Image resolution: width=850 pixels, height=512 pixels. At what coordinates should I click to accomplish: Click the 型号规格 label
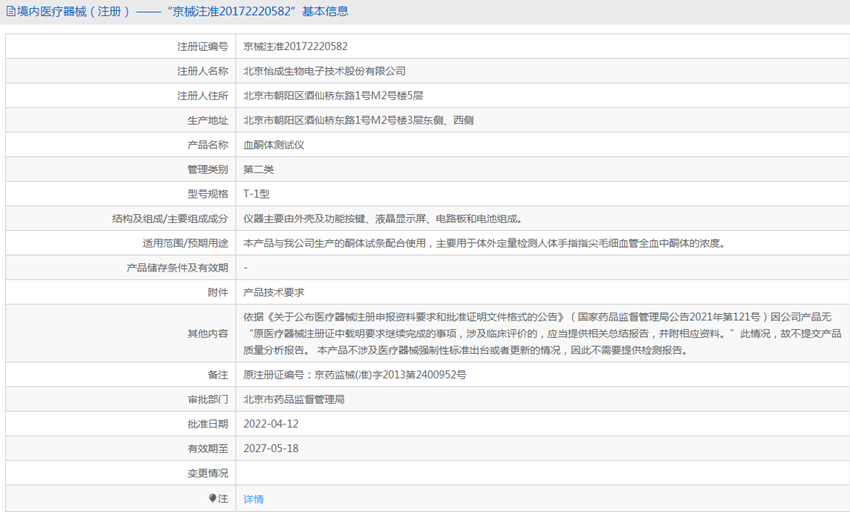point(208,194)
